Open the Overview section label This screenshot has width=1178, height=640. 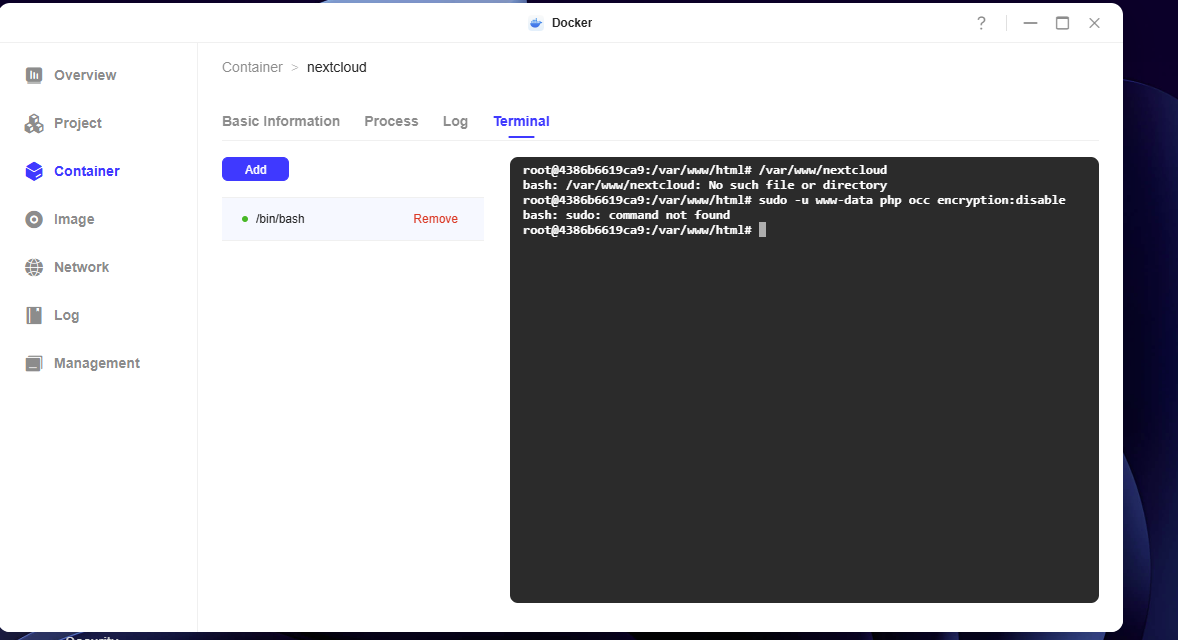85,75
